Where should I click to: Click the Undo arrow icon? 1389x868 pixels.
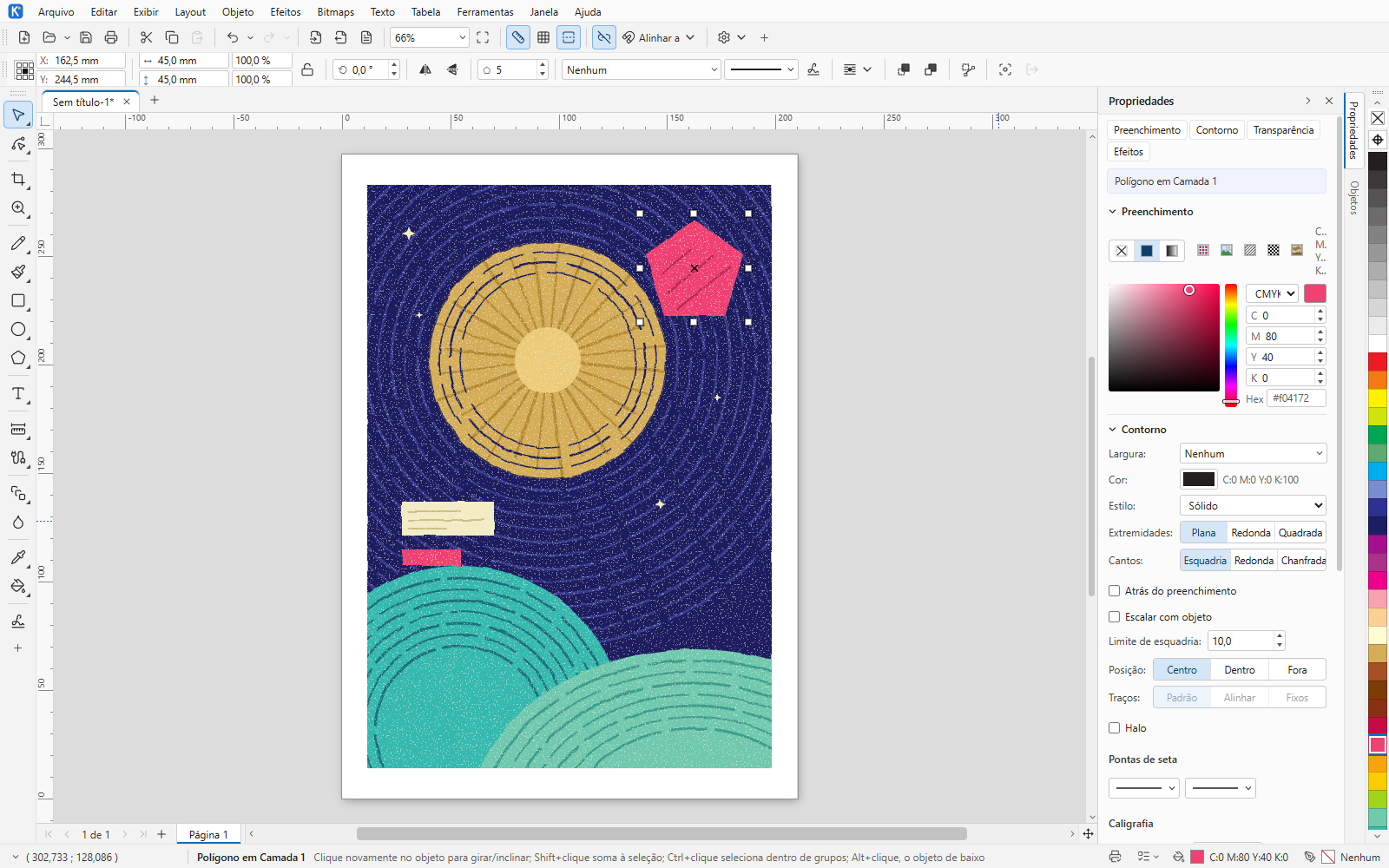click(x=232, y=37)
